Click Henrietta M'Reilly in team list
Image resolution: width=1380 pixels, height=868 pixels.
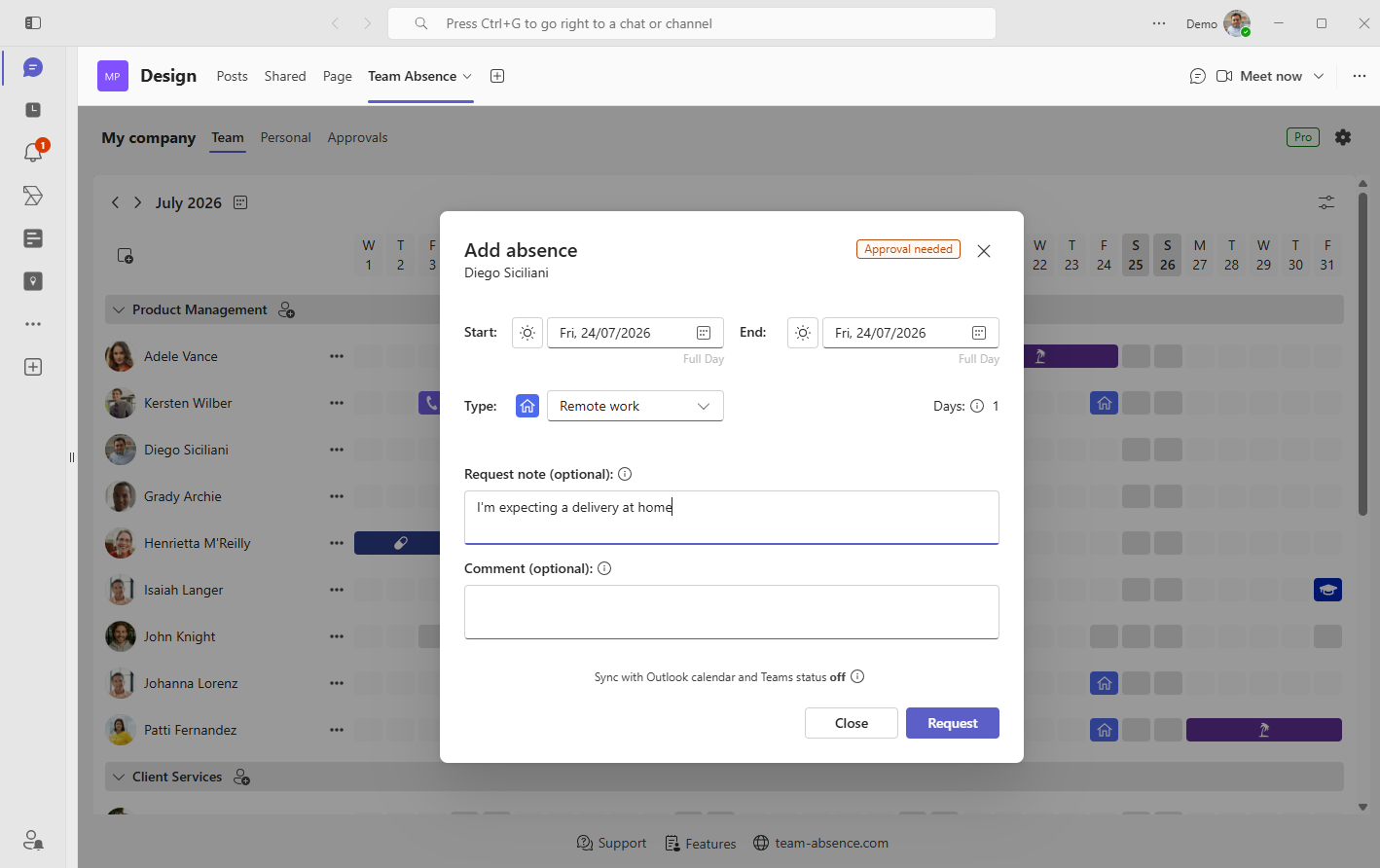click(198, 543)
